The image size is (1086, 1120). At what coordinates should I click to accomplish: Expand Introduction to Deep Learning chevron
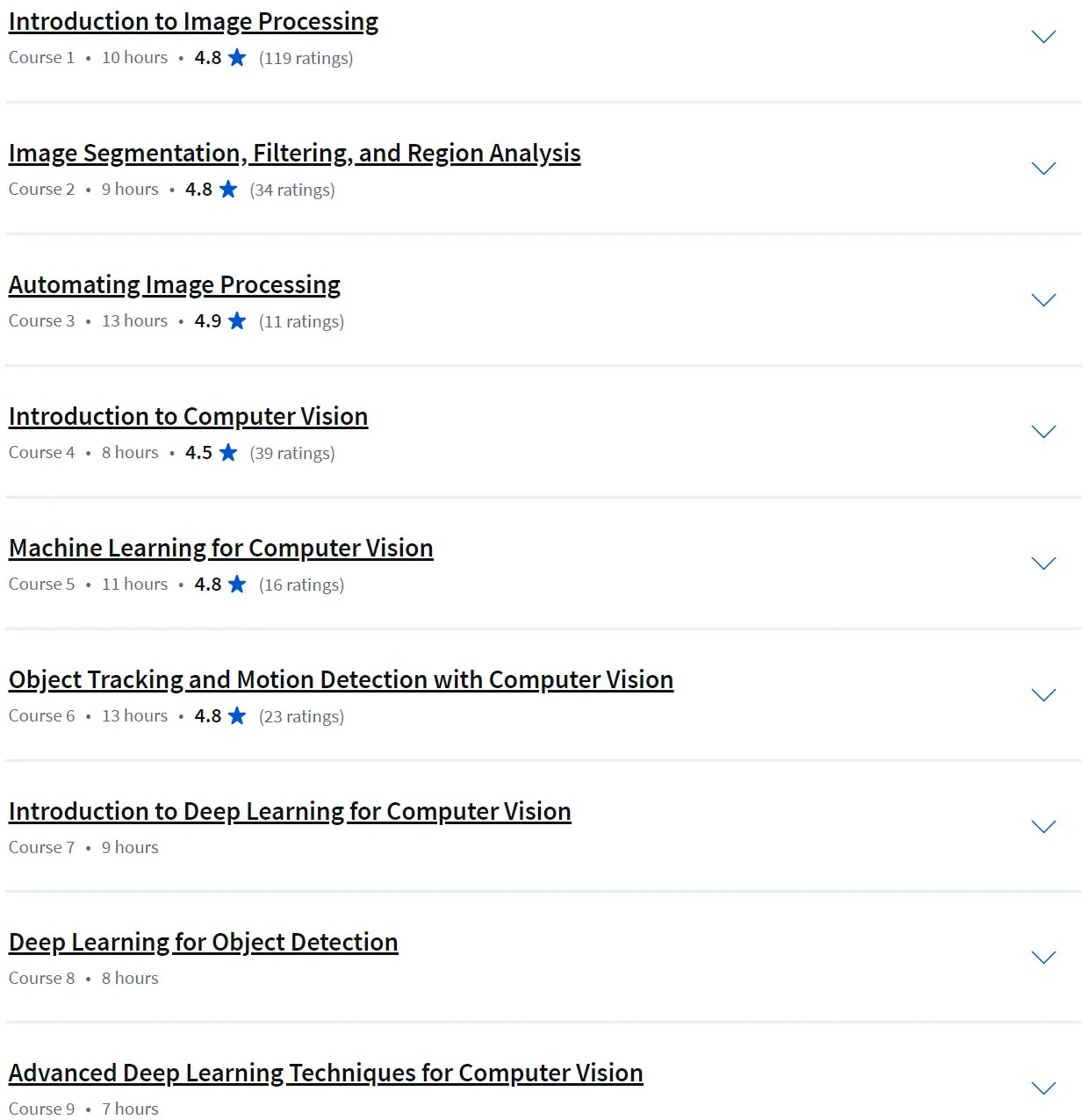1043,827
